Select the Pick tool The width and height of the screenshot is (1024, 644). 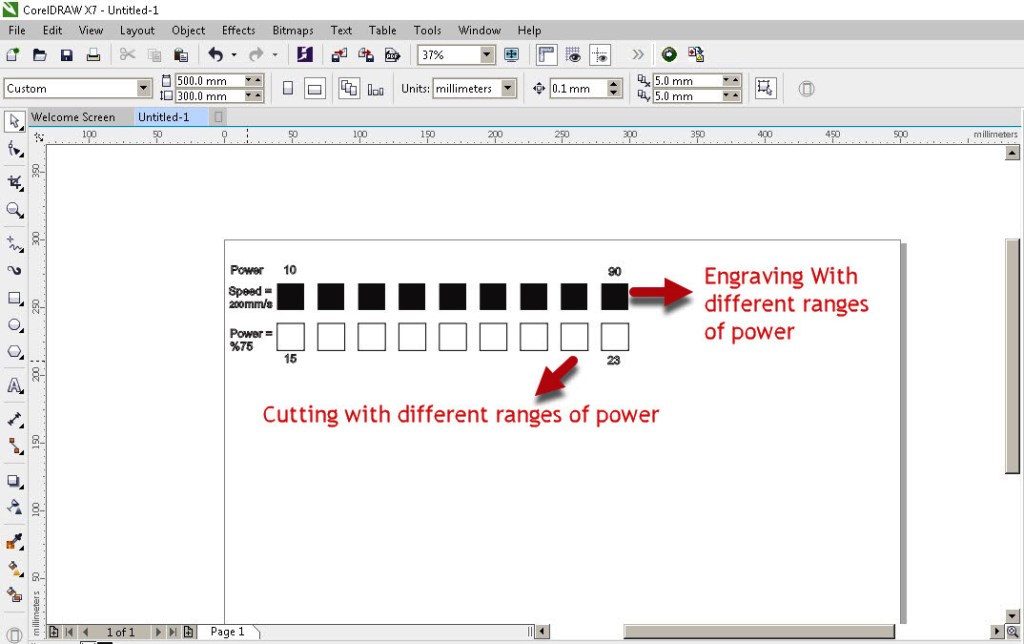click(14, 121)
